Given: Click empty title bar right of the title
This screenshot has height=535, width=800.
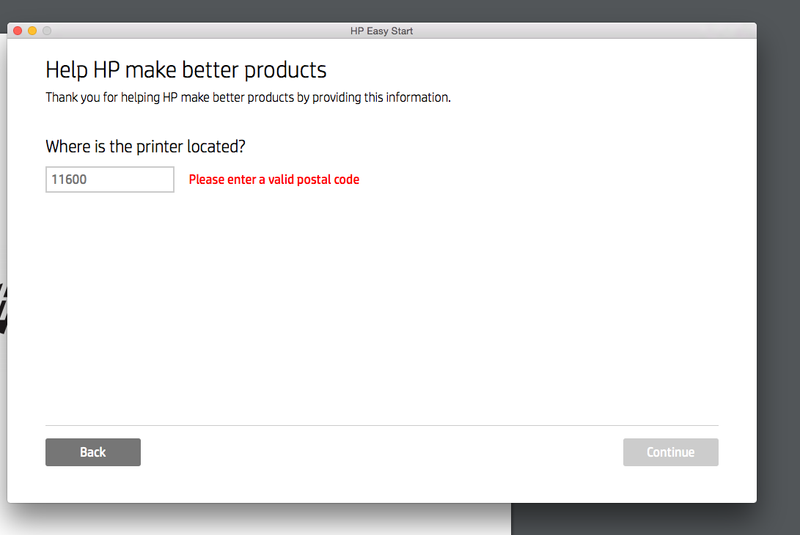Looking at the screenshot, I should (x=600, y=31).
